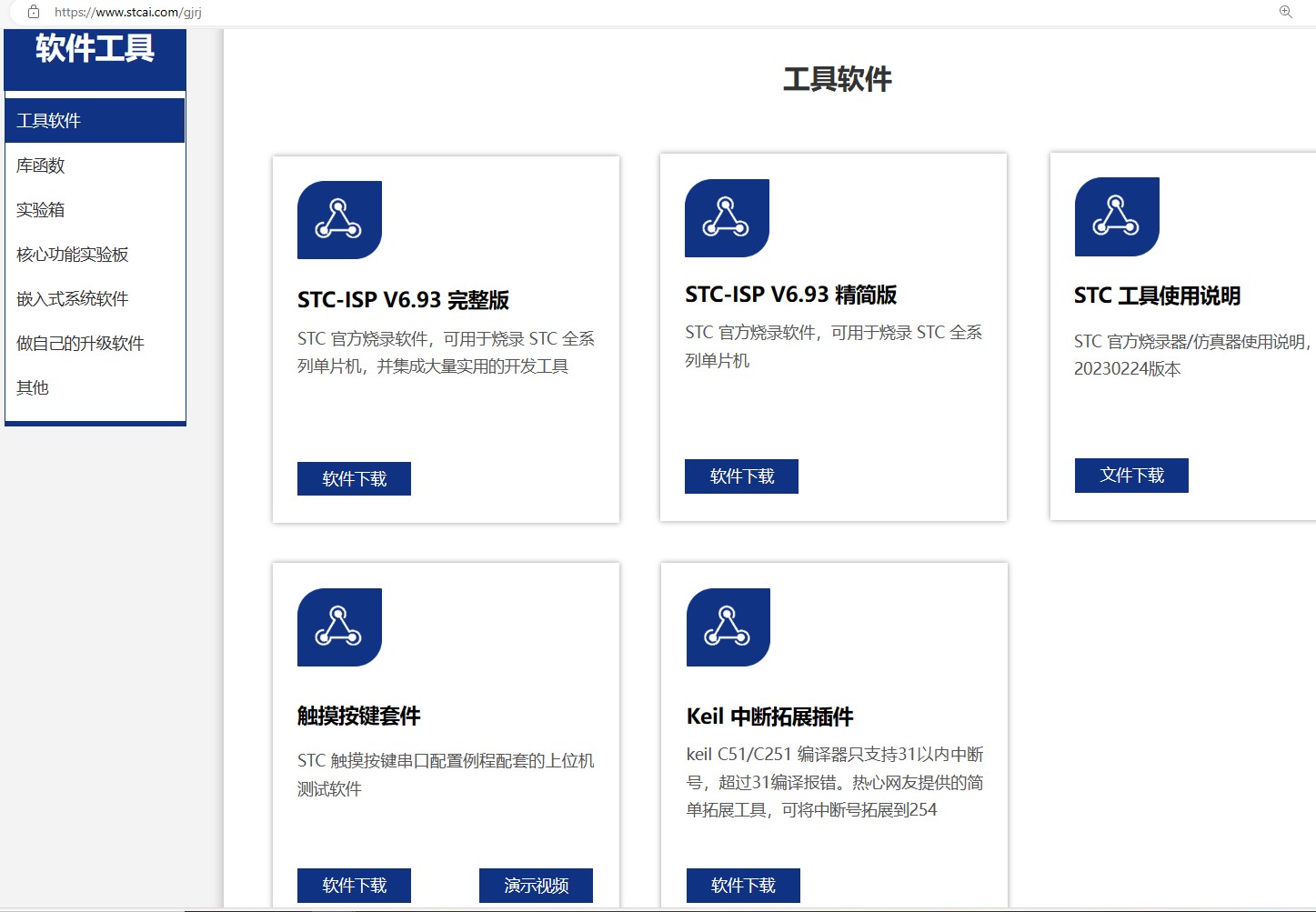
Task: Click the STC-ISP V6.93 精简版 title
Action: coord(791,295)
